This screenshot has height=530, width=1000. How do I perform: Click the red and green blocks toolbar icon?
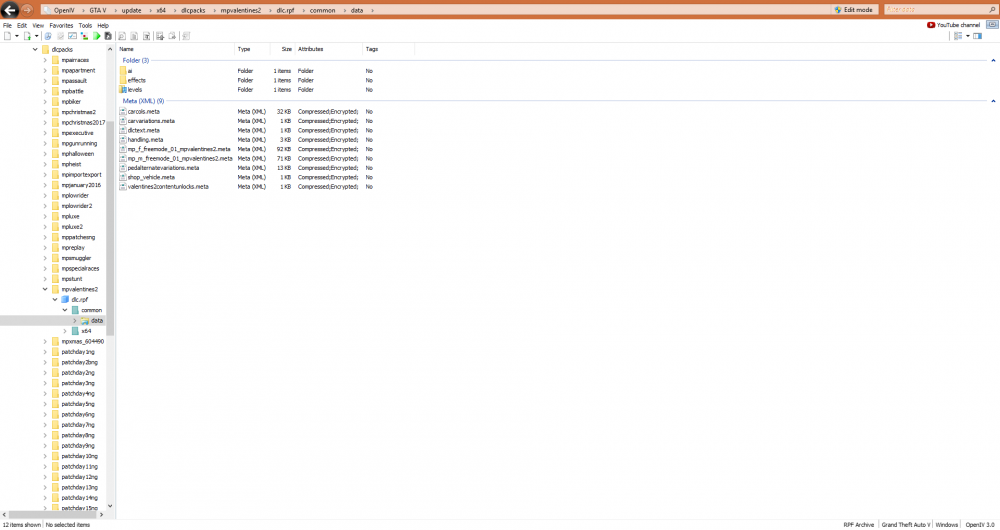tap(84, 36)
